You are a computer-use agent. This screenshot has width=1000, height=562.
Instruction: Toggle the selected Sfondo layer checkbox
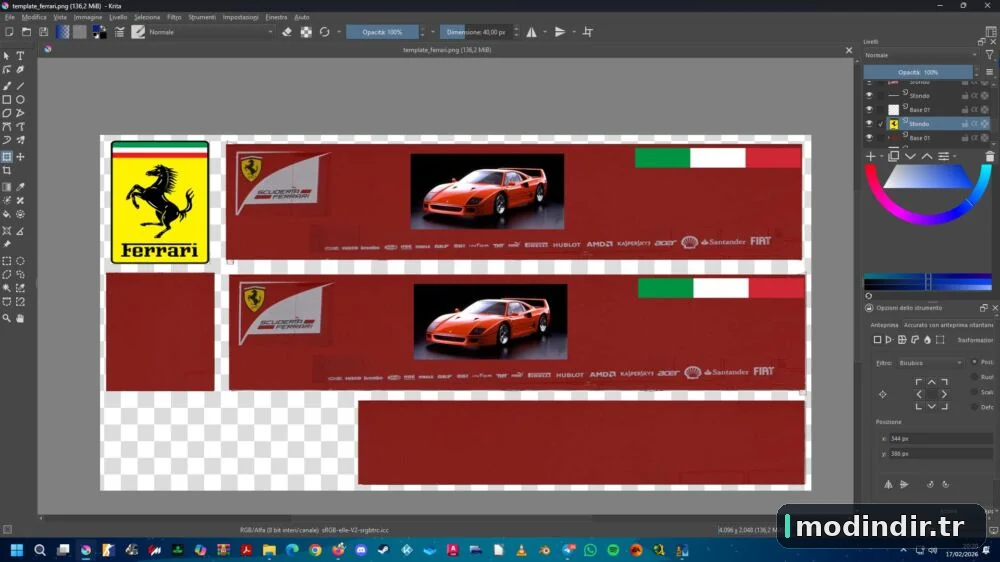pyautogui.click(x=881, y=124)
